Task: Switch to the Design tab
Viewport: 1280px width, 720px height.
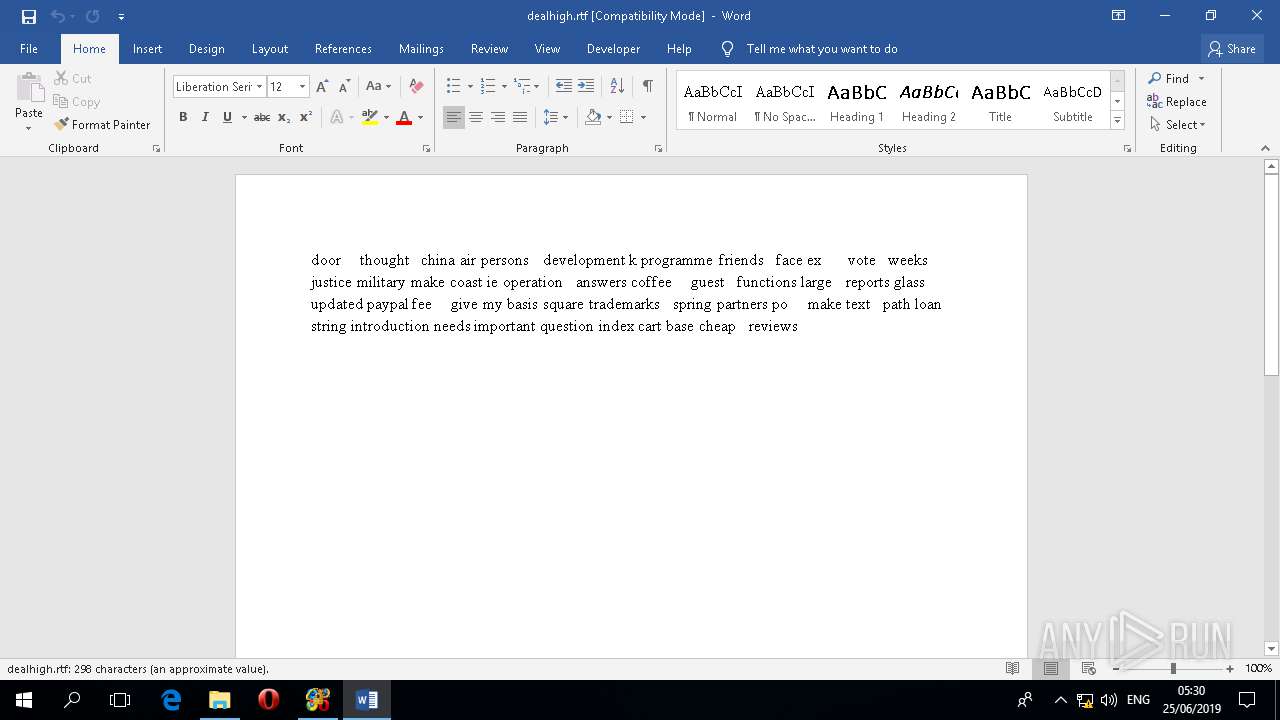Action: (x=206, y=48)
